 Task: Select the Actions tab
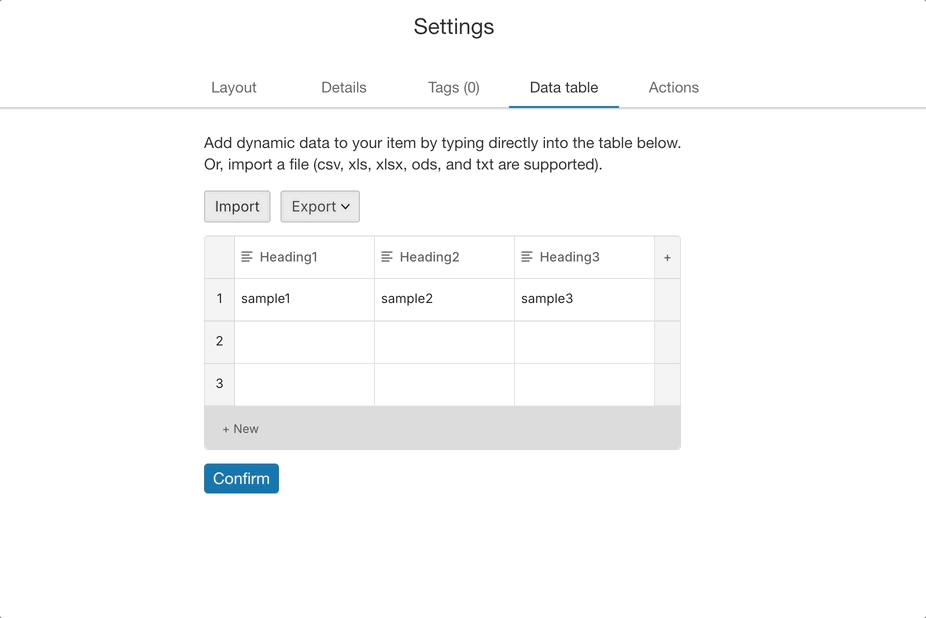pos(674,88)
